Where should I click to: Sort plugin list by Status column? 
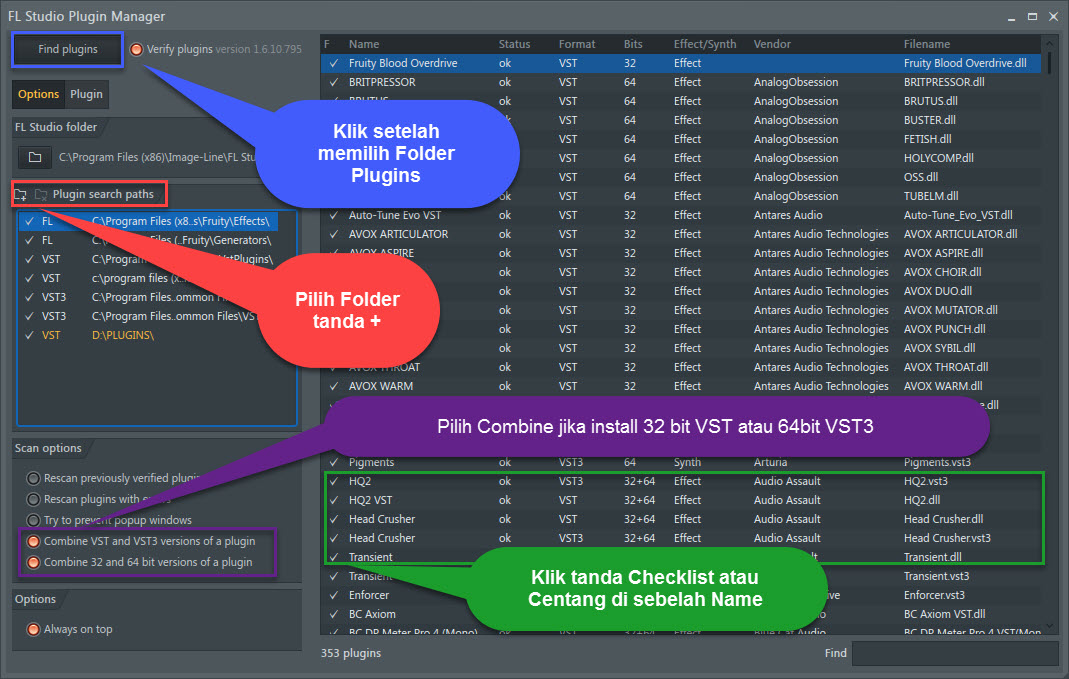[514, 44]
